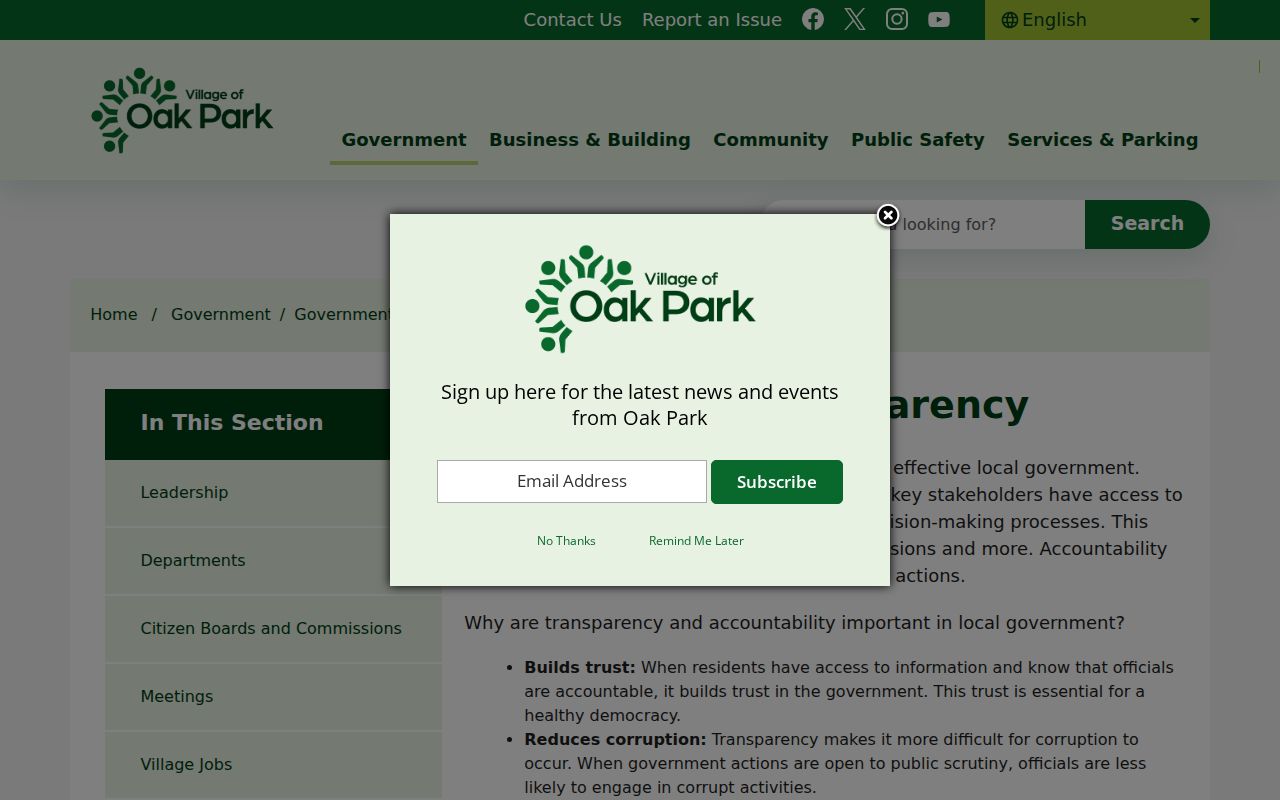Click the 'In This Section' heading
Screen dimensions: 1280x800
(x=232, y=423)
